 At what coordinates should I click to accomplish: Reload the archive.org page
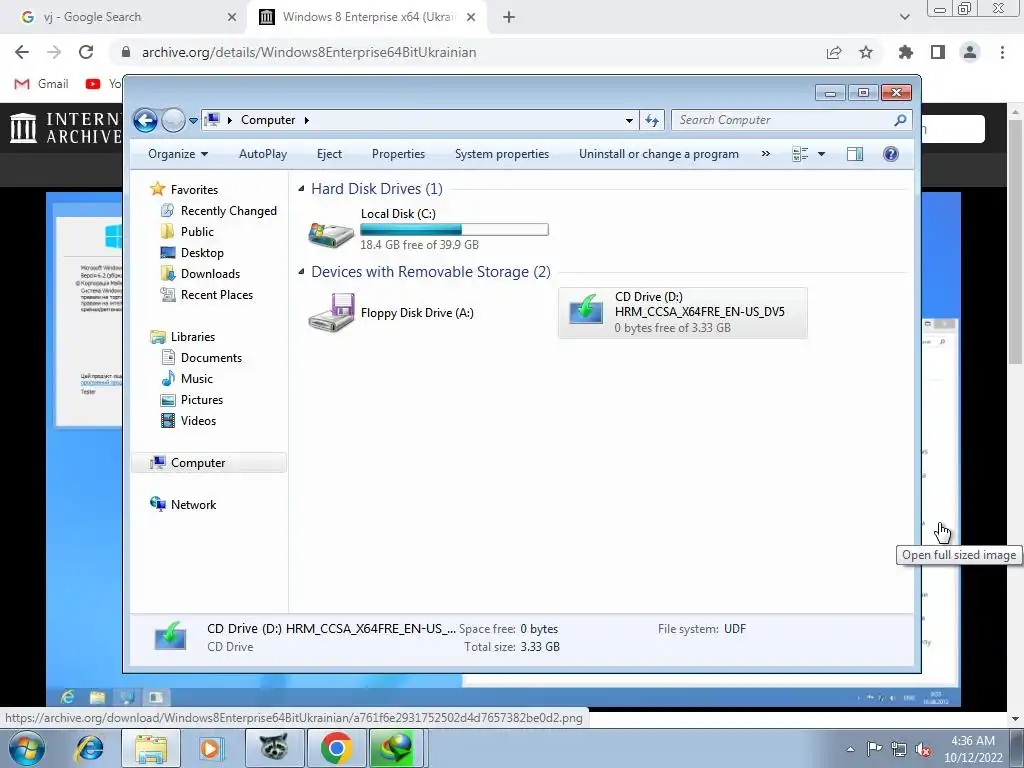tap(86, 52)
